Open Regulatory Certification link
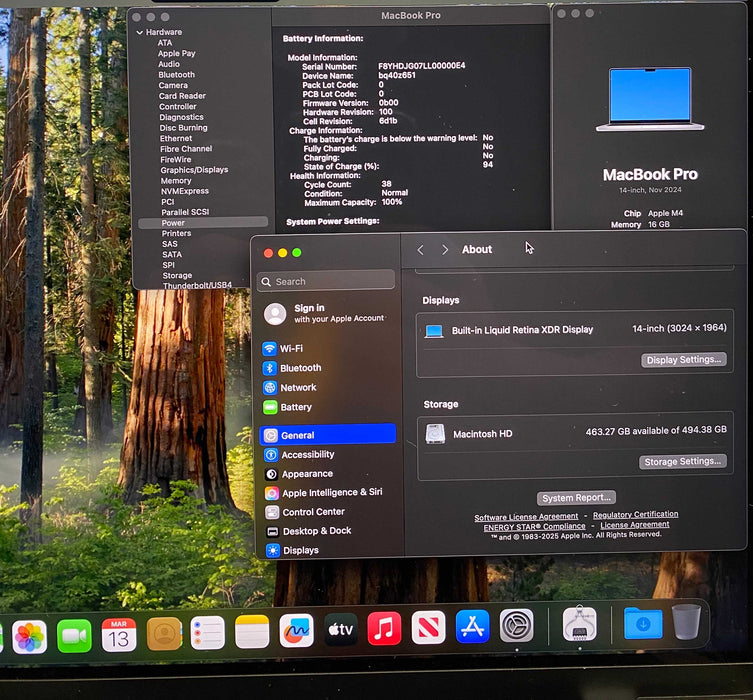Viewport: 753px width, 700px height. 635,515
